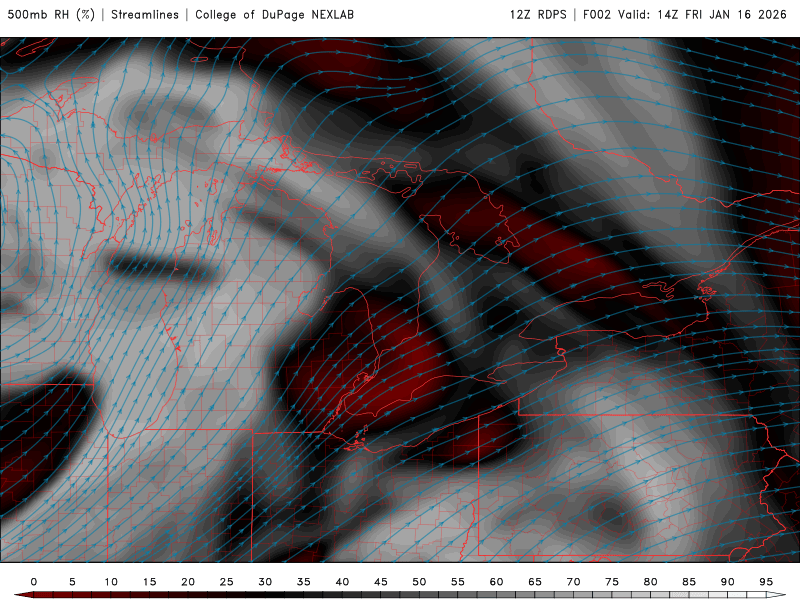Click the colorbar label "15"
The image size is (800, 600).
coord(149,582)
